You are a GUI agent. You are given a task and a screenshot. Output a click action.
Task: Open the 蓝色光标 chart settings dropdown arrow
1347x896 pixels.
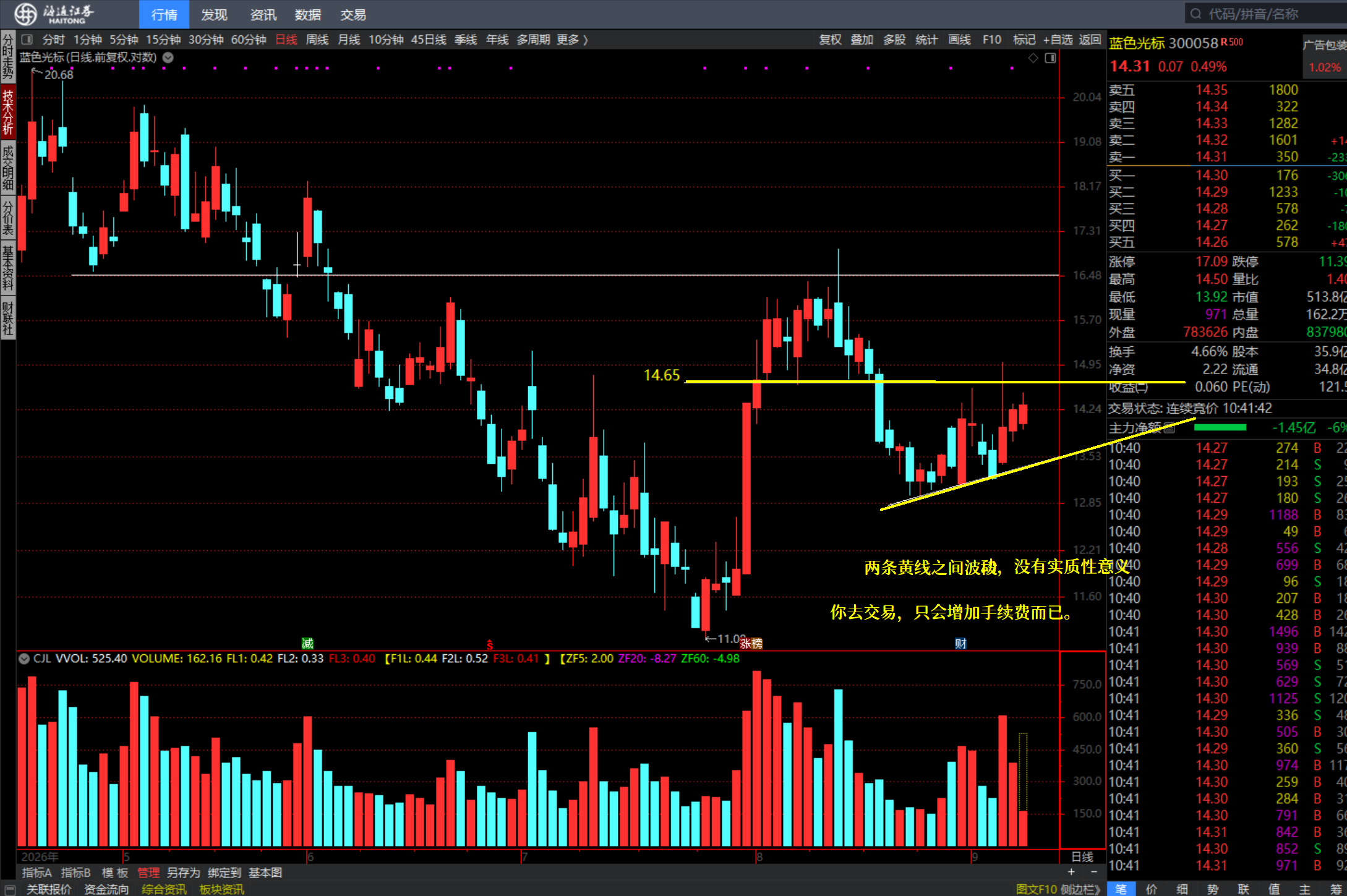click(x=168, y=58)
